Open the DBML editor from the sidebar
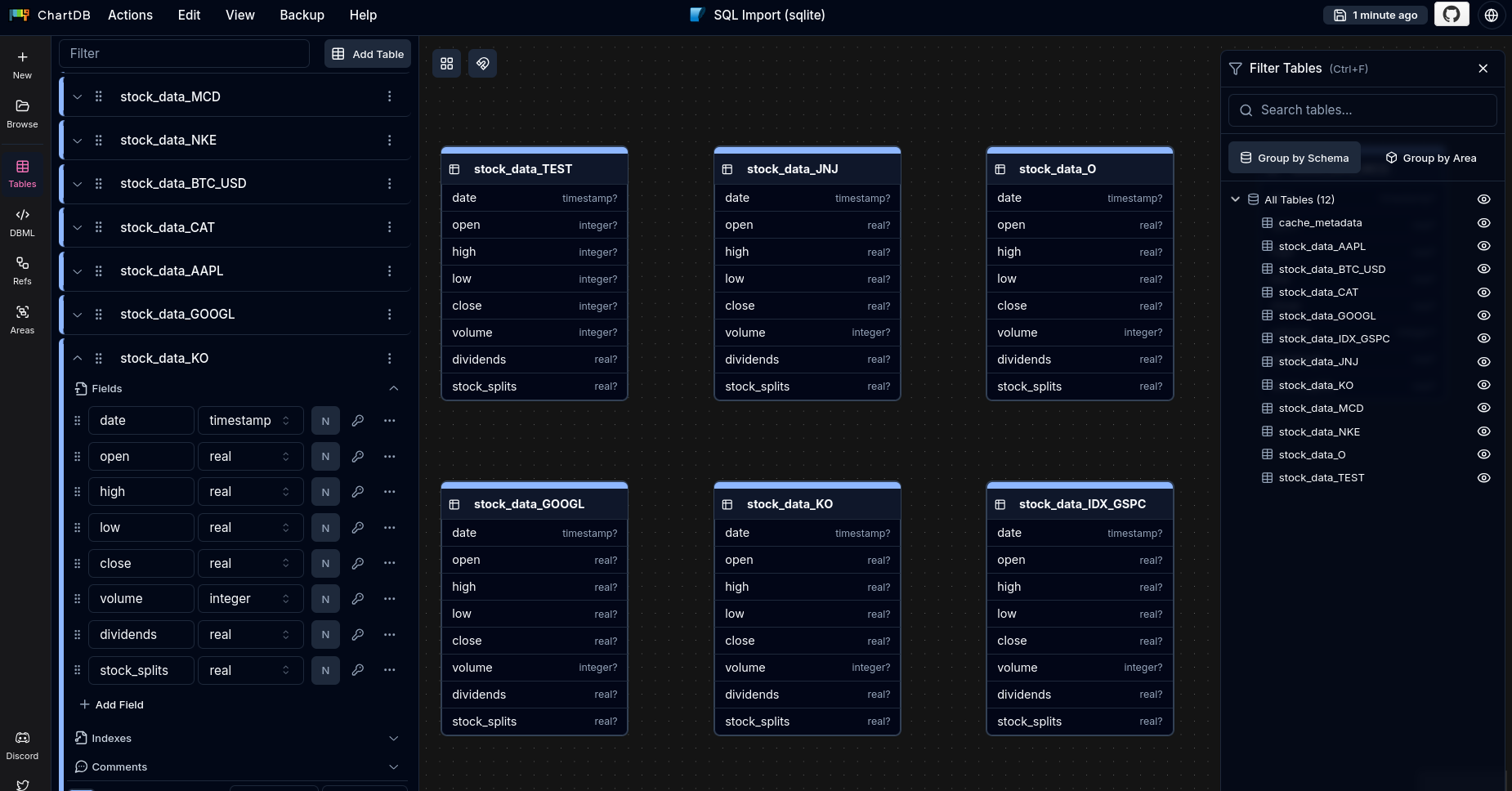This screenshot has height=791, width=1512. point(22,221)
